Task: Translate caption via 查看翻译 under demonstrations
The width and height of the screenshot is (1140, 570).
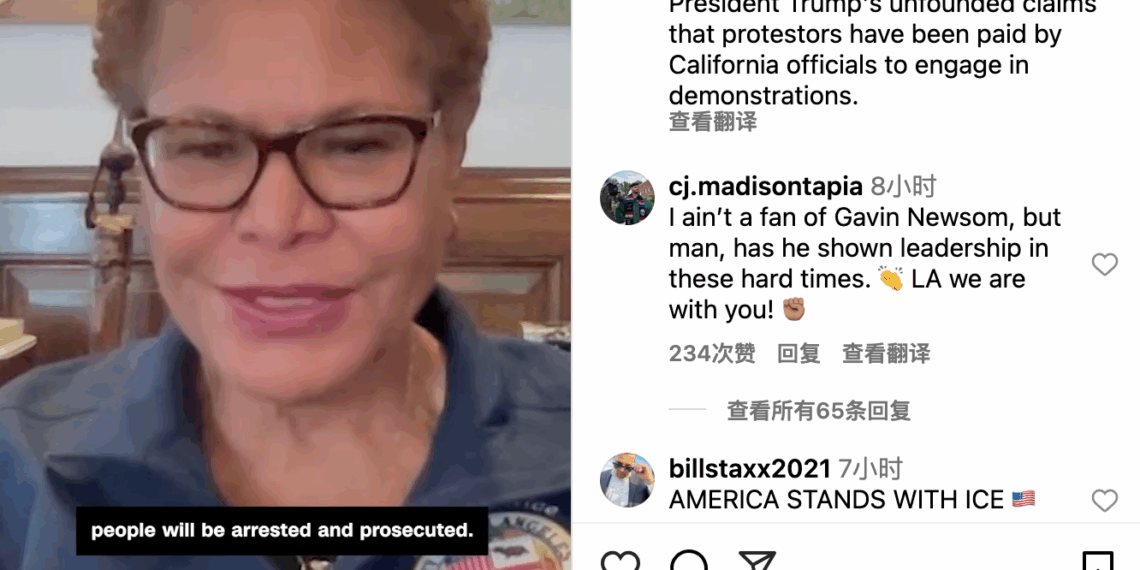Action: tap(712, 122)
